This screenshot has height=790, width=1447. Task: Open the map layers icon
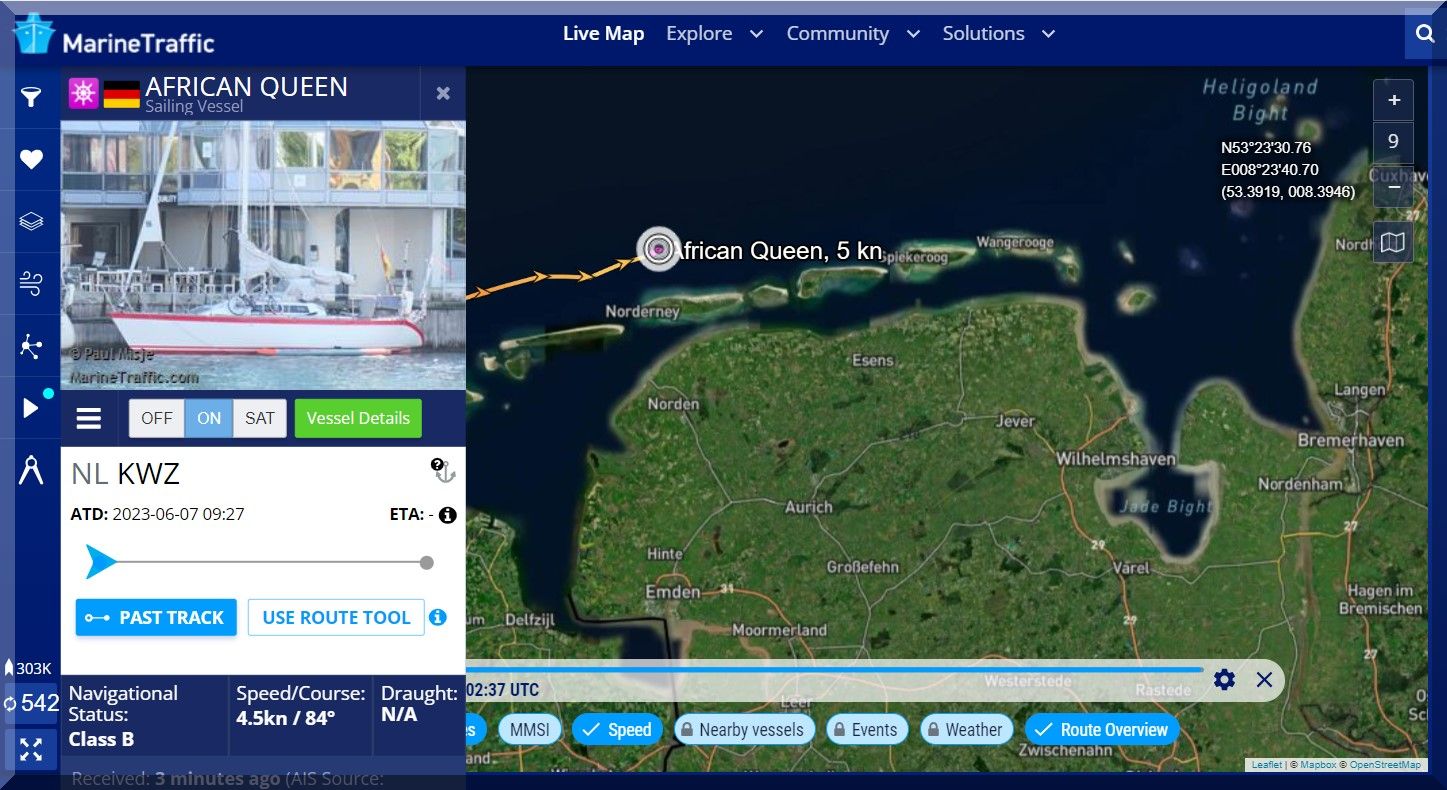(31, 221)
